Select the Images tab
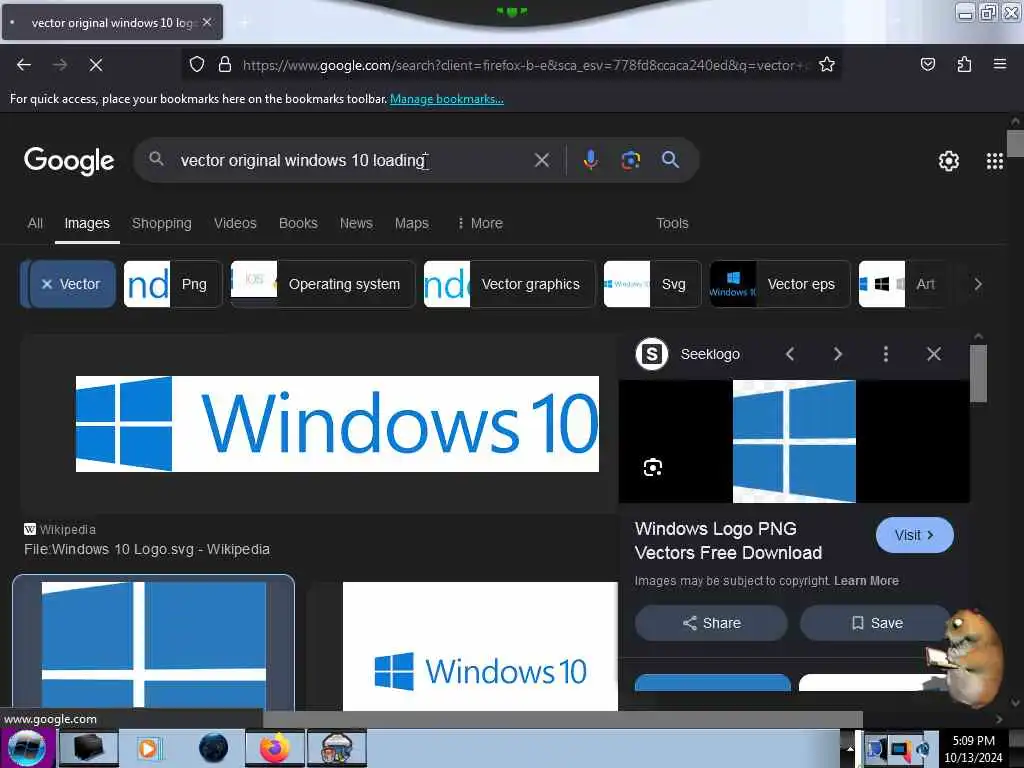The width and height of the screenshot is (1024, 768). (87, 223)
